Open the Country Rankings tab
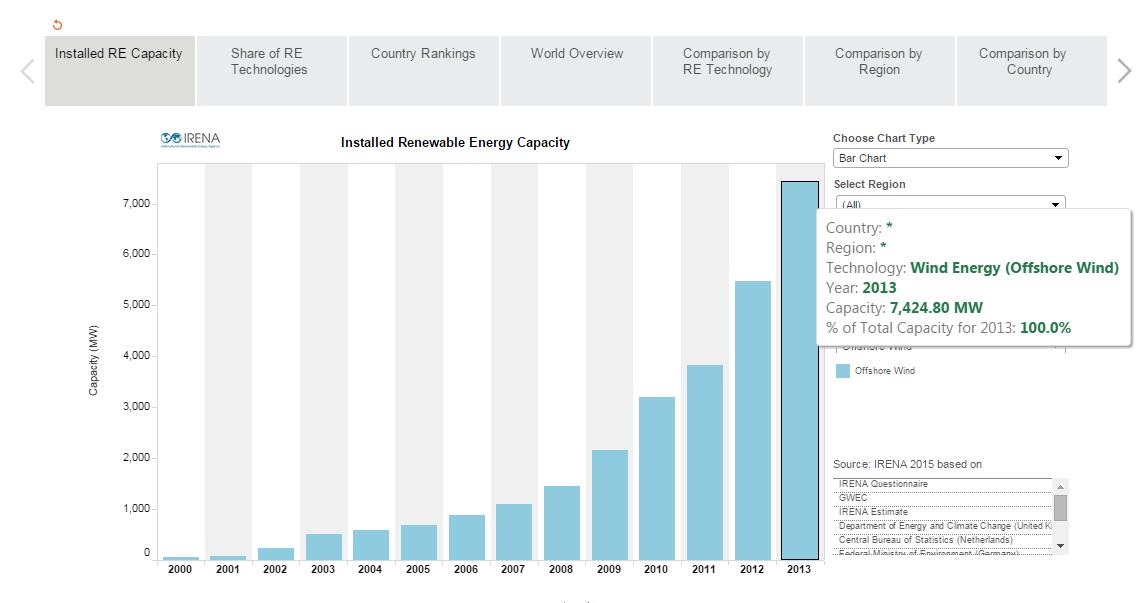This screenshot has height=603, width=1141. click(423, 54)
